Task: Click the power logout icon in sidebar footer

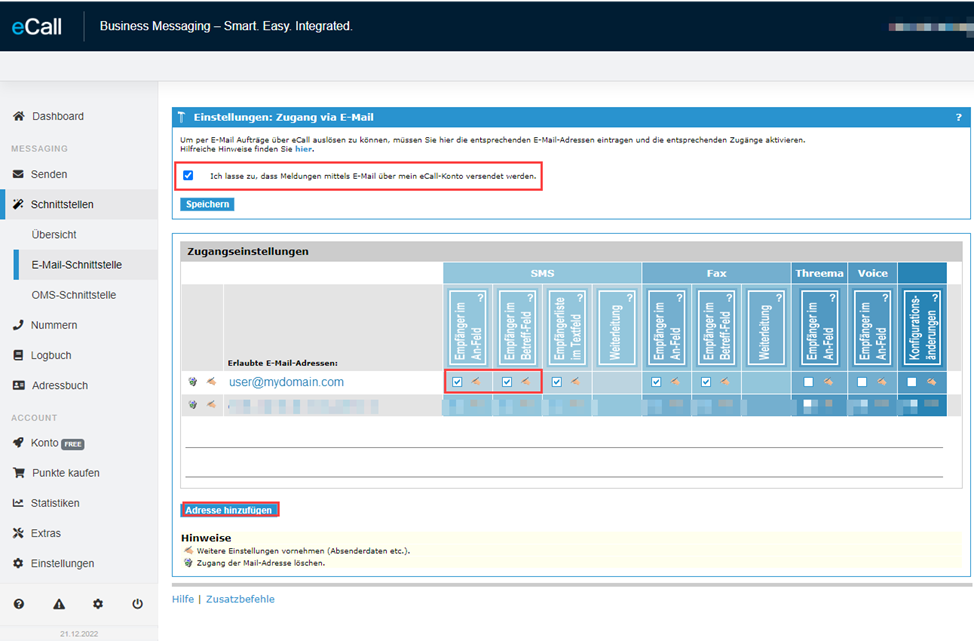Action: click(138, 604)
